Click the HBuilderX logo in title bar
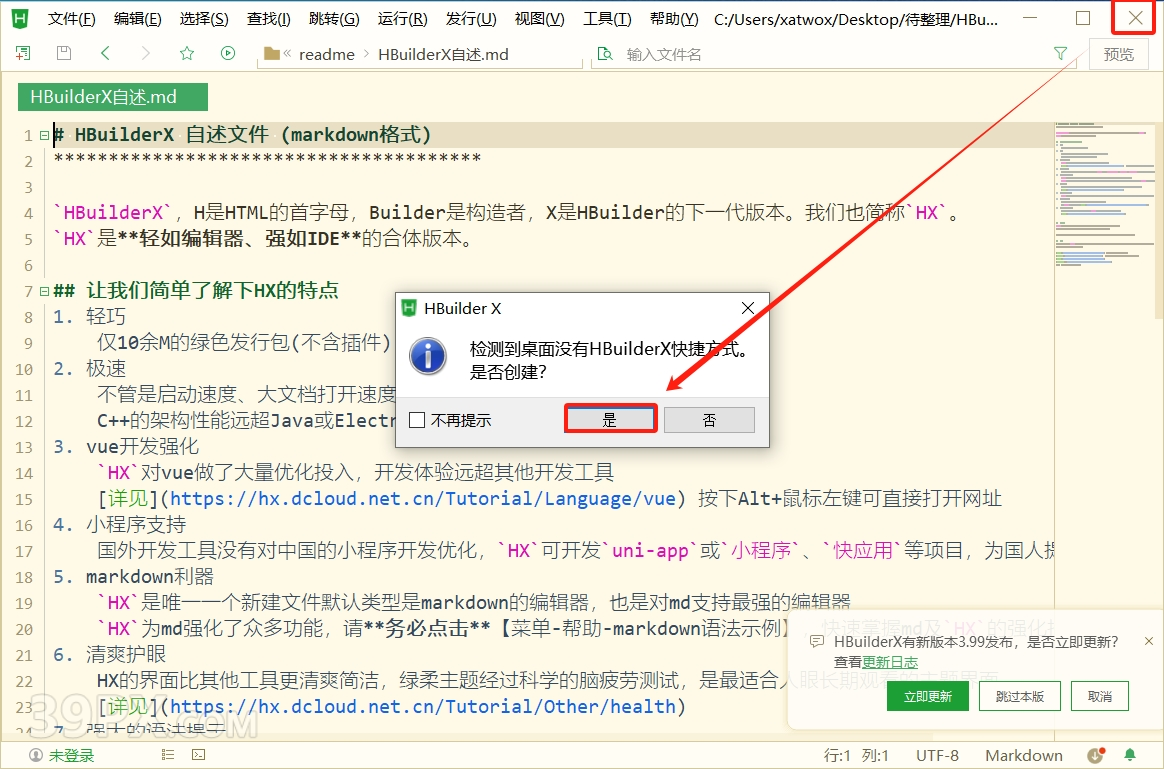 pos(20,19)
